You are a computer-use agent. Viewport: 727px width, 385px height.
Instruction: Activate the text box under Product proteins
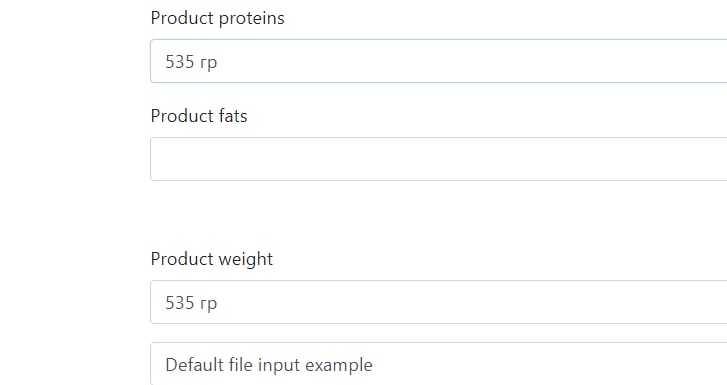pyautogui.click(x=439, y=61)
